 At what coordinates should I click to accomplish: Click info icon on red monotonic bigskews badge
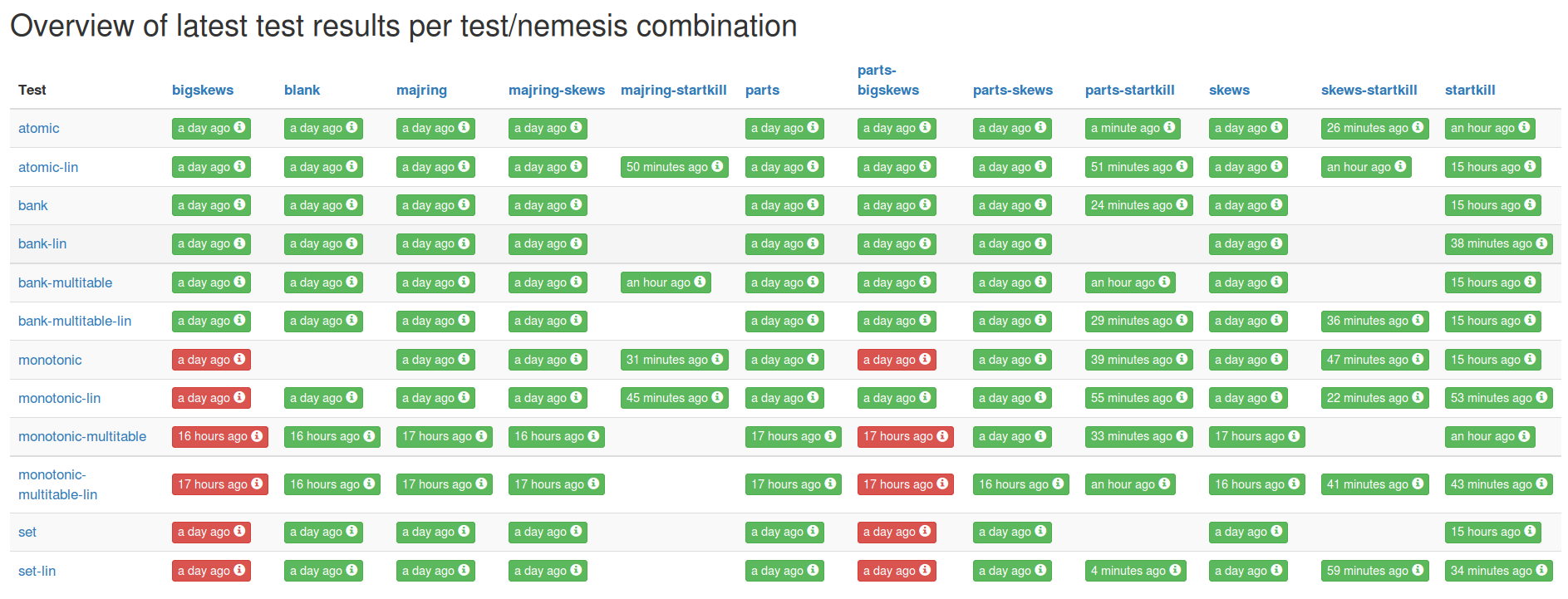(240, 360)
